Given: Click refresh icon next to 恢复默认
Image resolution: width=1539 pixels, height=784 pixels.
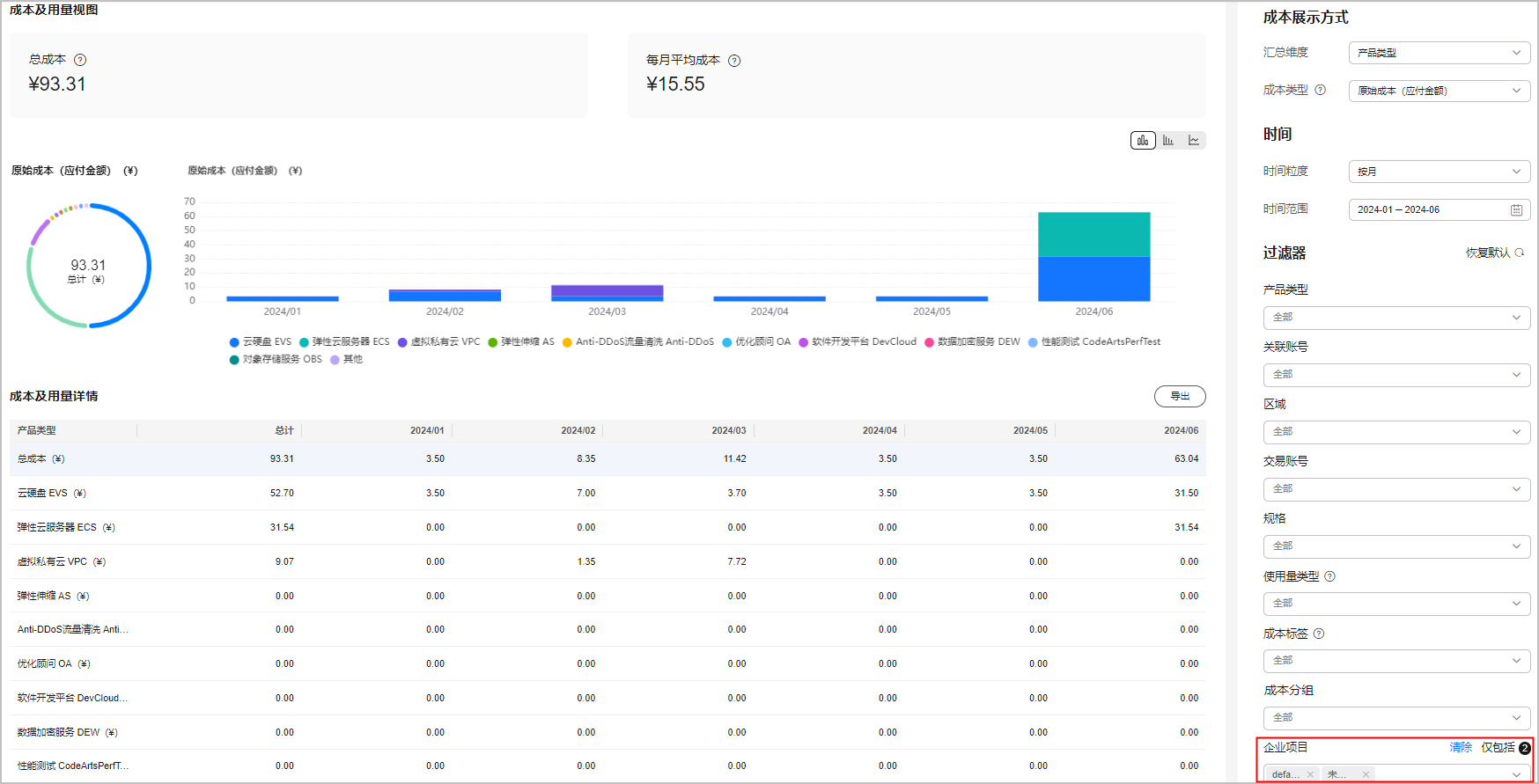Looking at the screenshot, I should pos(1519,253).
